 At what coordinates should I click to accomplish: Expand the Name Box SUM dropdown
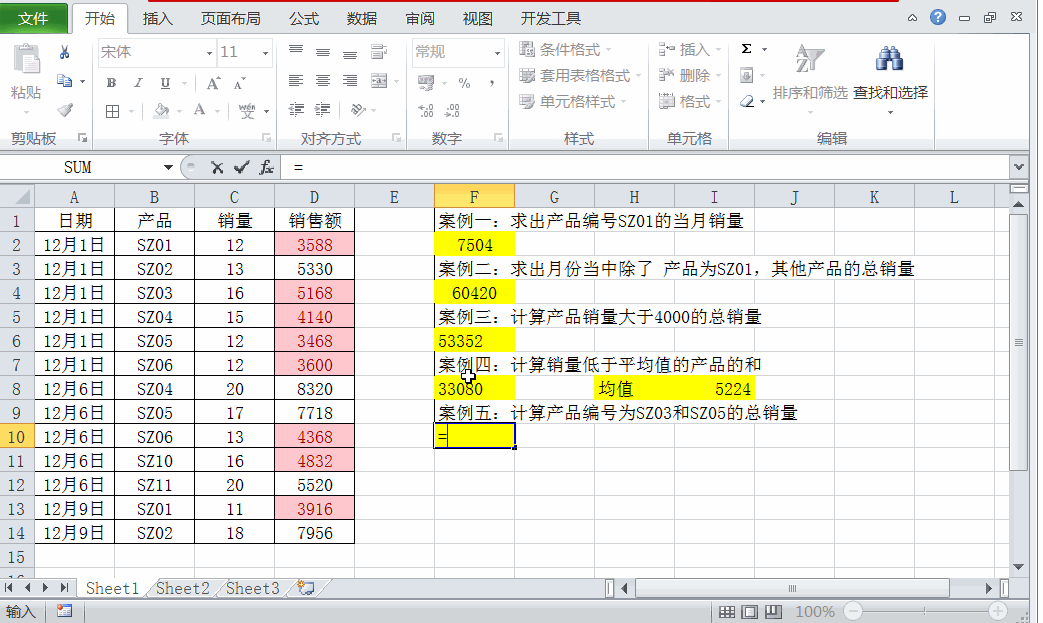(x=168, y=168)
